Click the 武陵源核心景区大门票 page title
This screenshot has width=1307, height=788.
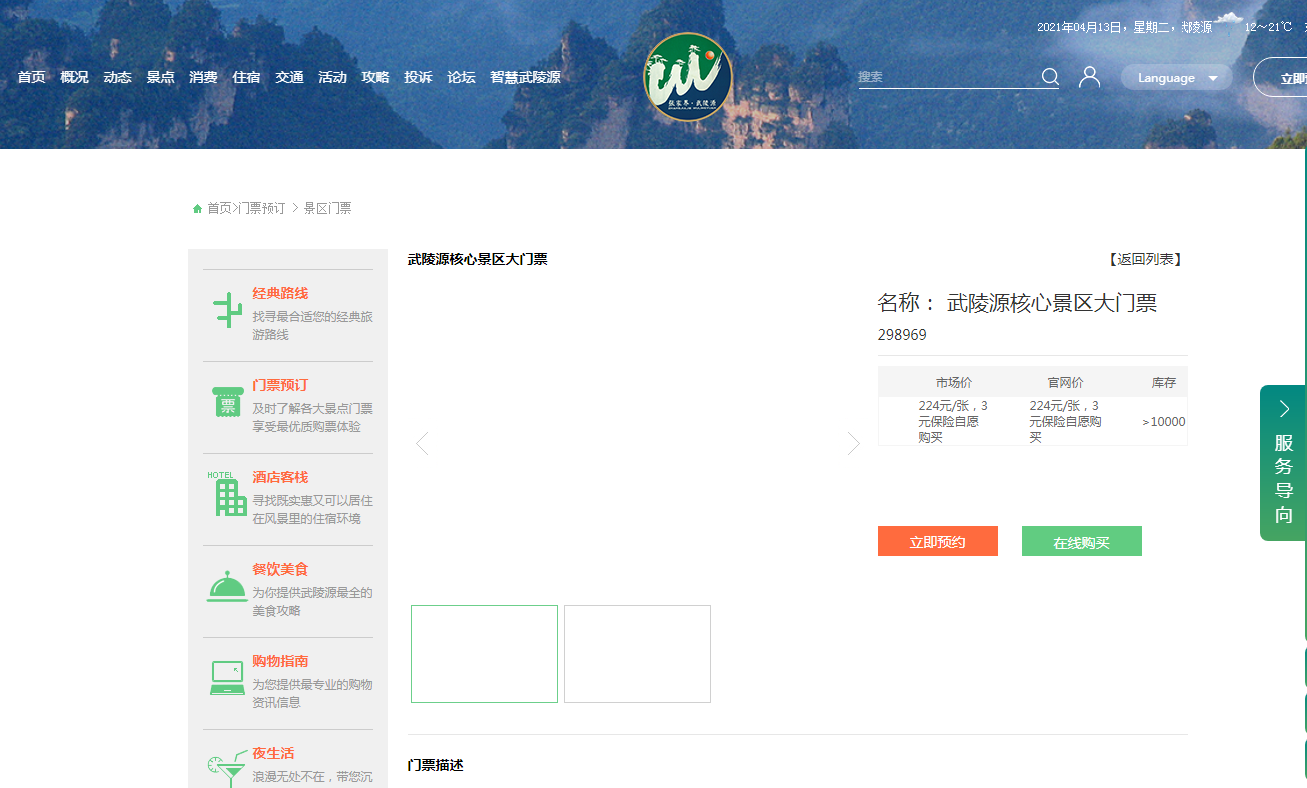[478, 259]
